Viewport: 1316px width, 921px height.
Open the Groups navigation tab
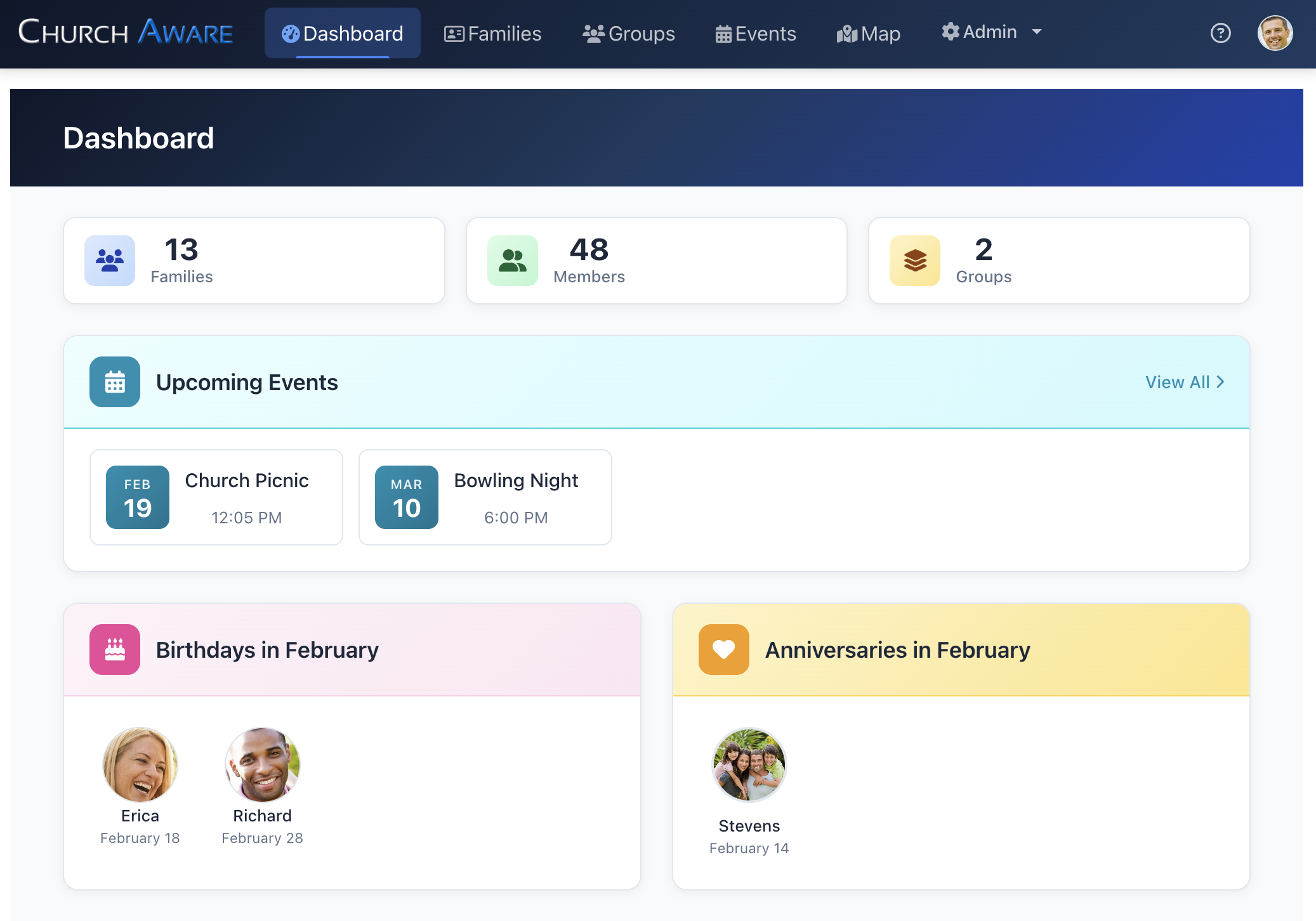[629, 33]
